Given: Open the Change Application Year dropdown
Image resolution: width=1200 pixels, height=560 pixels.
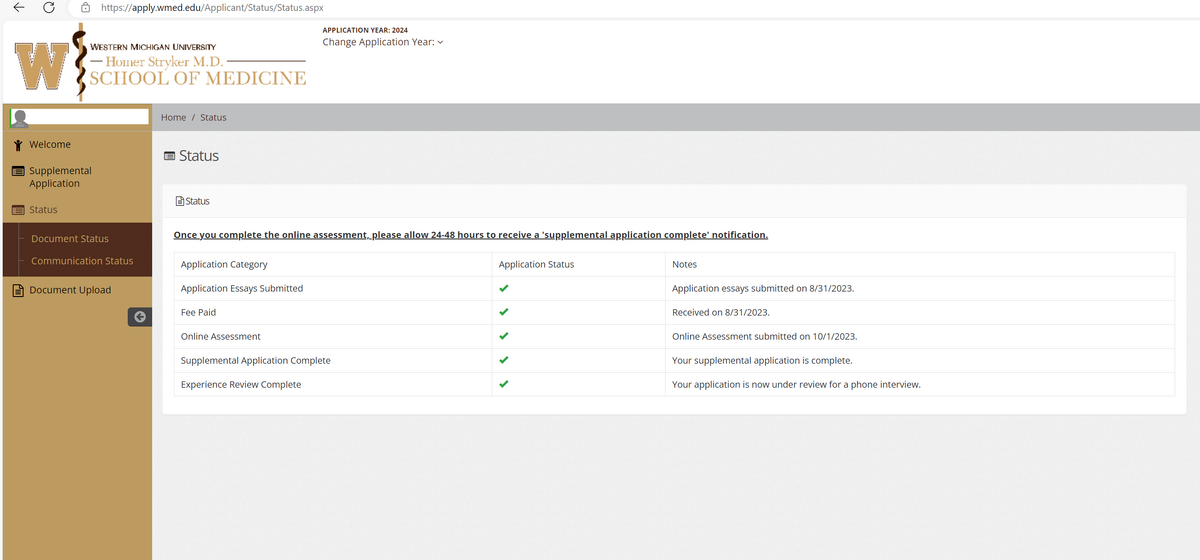Looking at the screenshot, I should tap(382, 42).
